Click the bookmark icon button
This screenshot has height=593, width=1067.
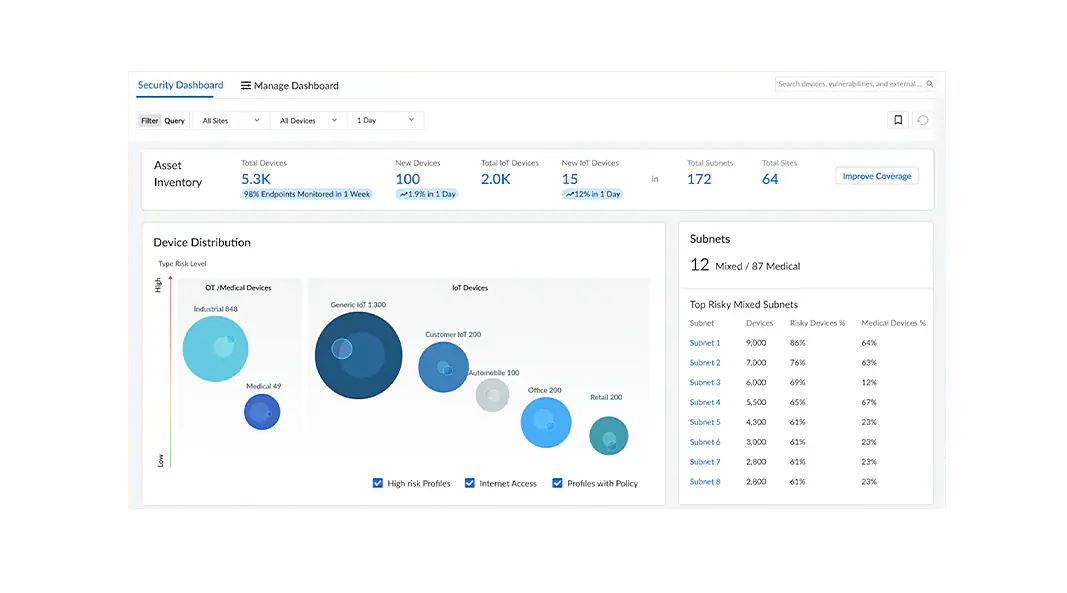pyautogui.click(x=898, y=120)
